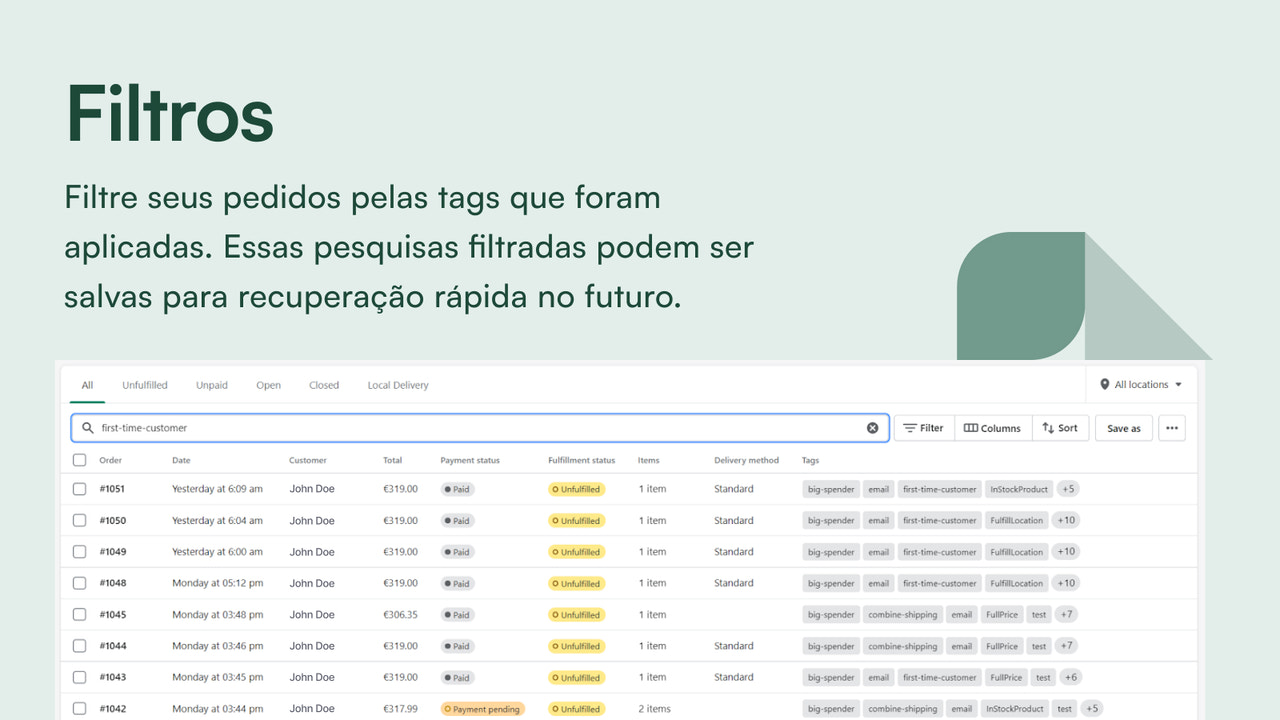Image resolution: width=1280 pixels, height=720 pixels.
Task: Click the 2 items cell on order #1042
Action: (654, 708)
